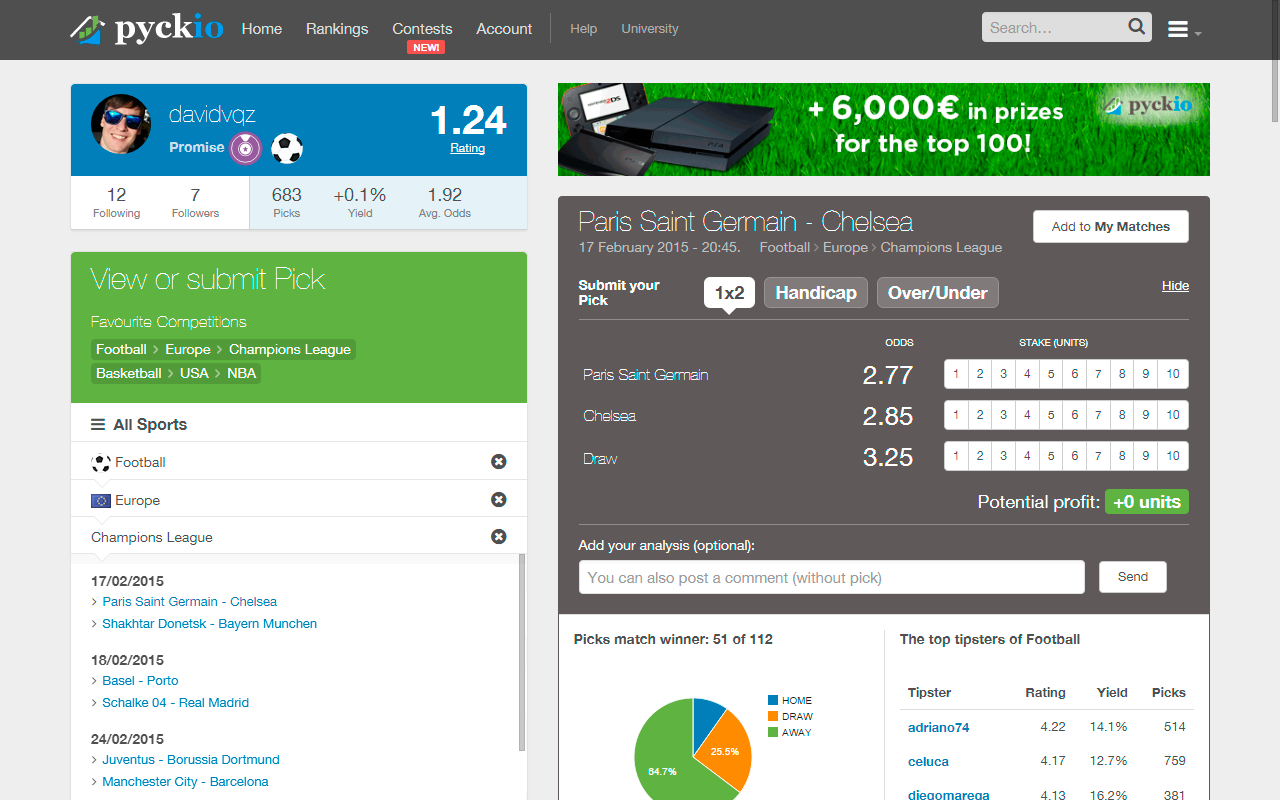The height and width of the screenshot is (800, 1280).
Task: Click the Champions League breadcrumb in match header
Action: pos(941,247)
